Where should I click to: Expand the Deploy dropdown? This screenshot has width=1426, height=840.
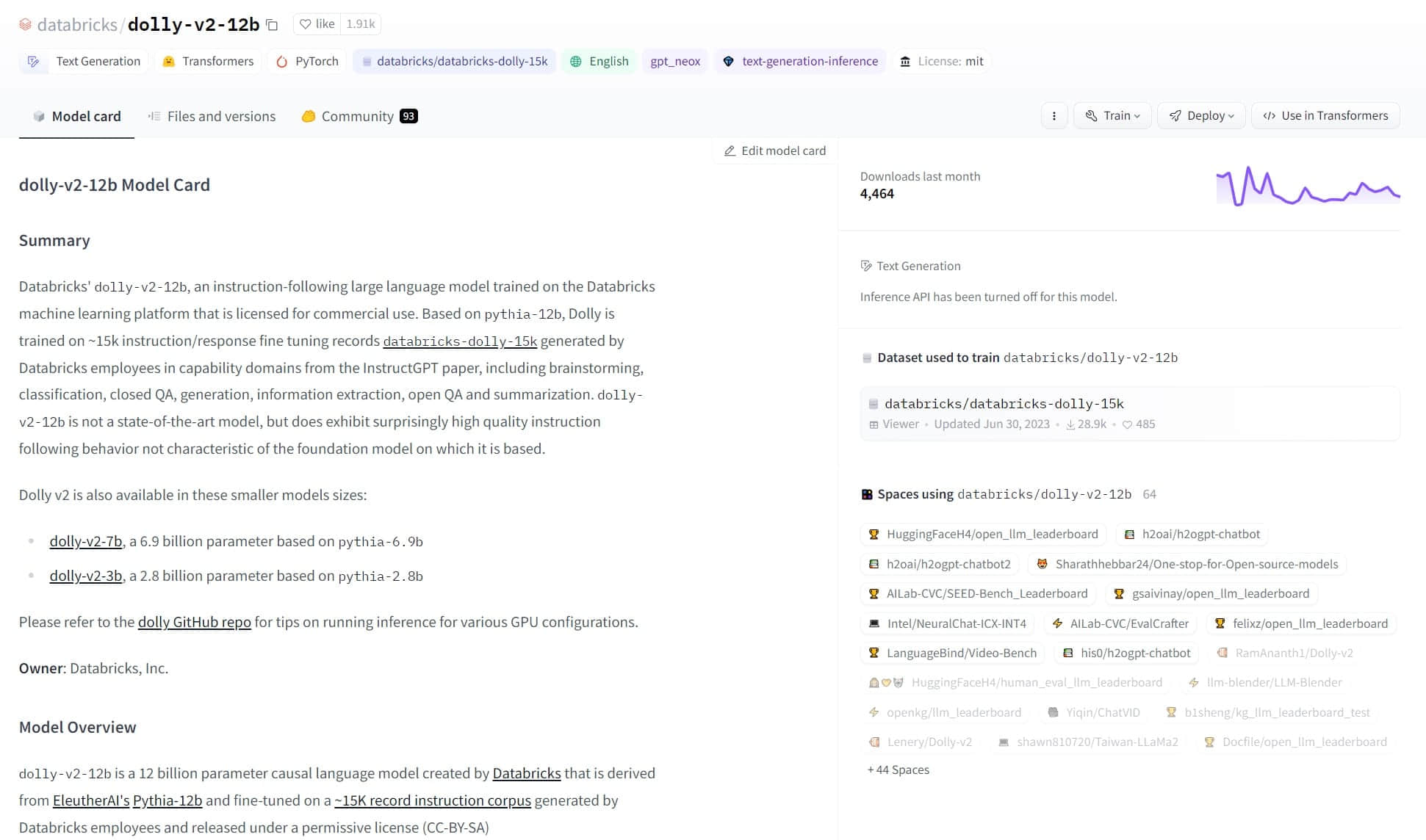point(1201,116)
